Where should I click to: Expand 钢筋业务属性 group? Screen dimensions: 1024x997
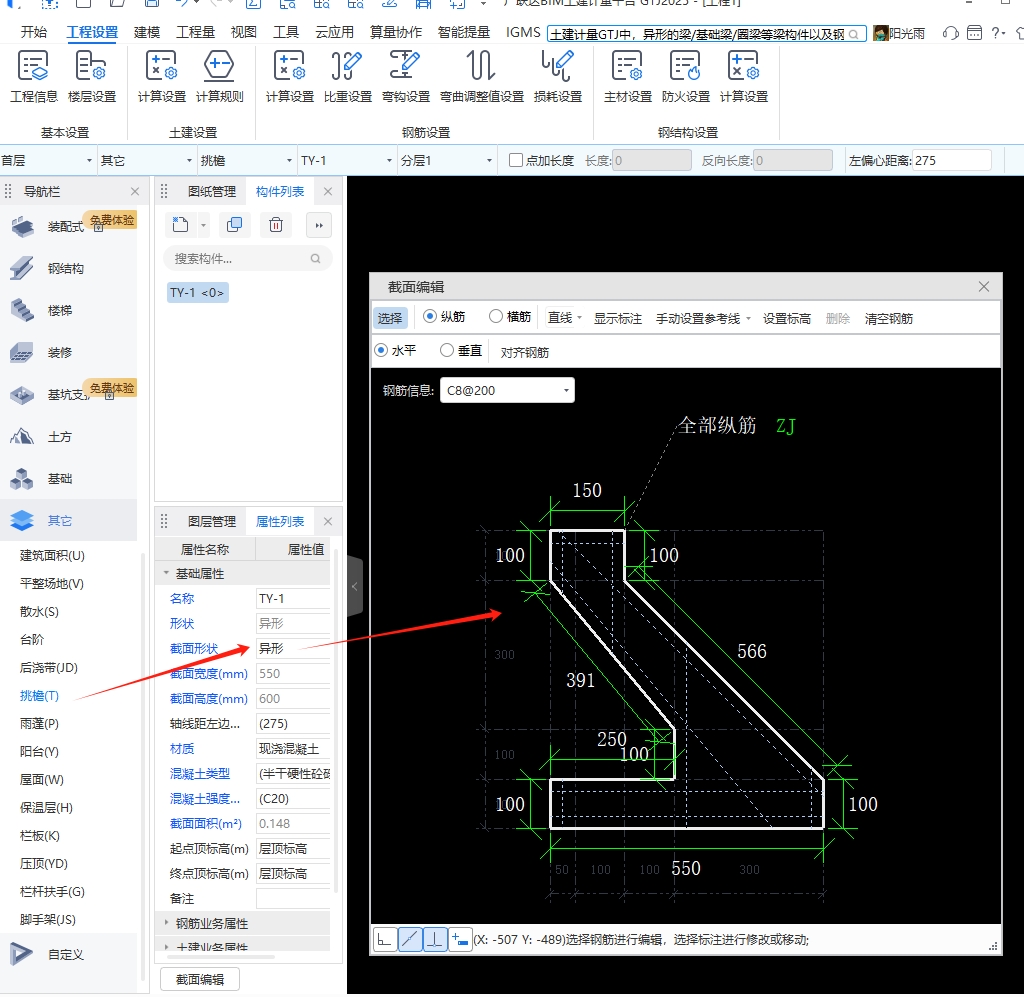pos(166,923)
